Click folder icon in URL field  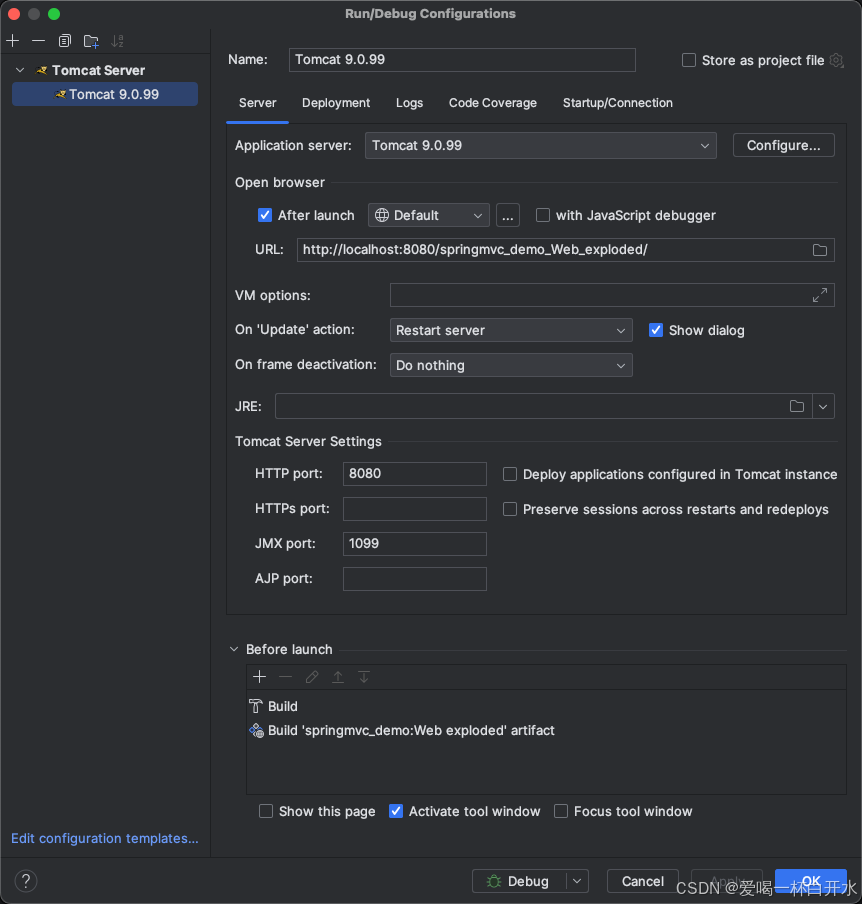tap(819, 250)
